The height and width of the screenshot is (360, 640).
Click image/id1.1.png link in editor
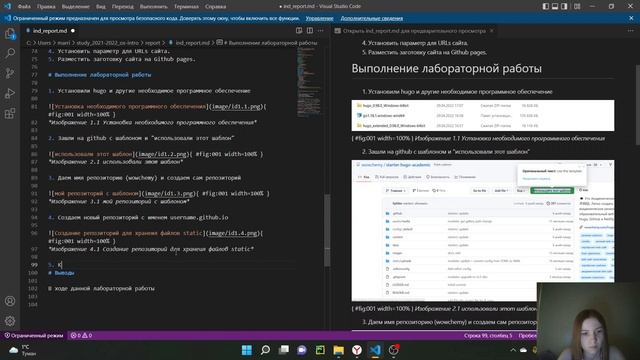pyautogui.click(x=236, y=107)
